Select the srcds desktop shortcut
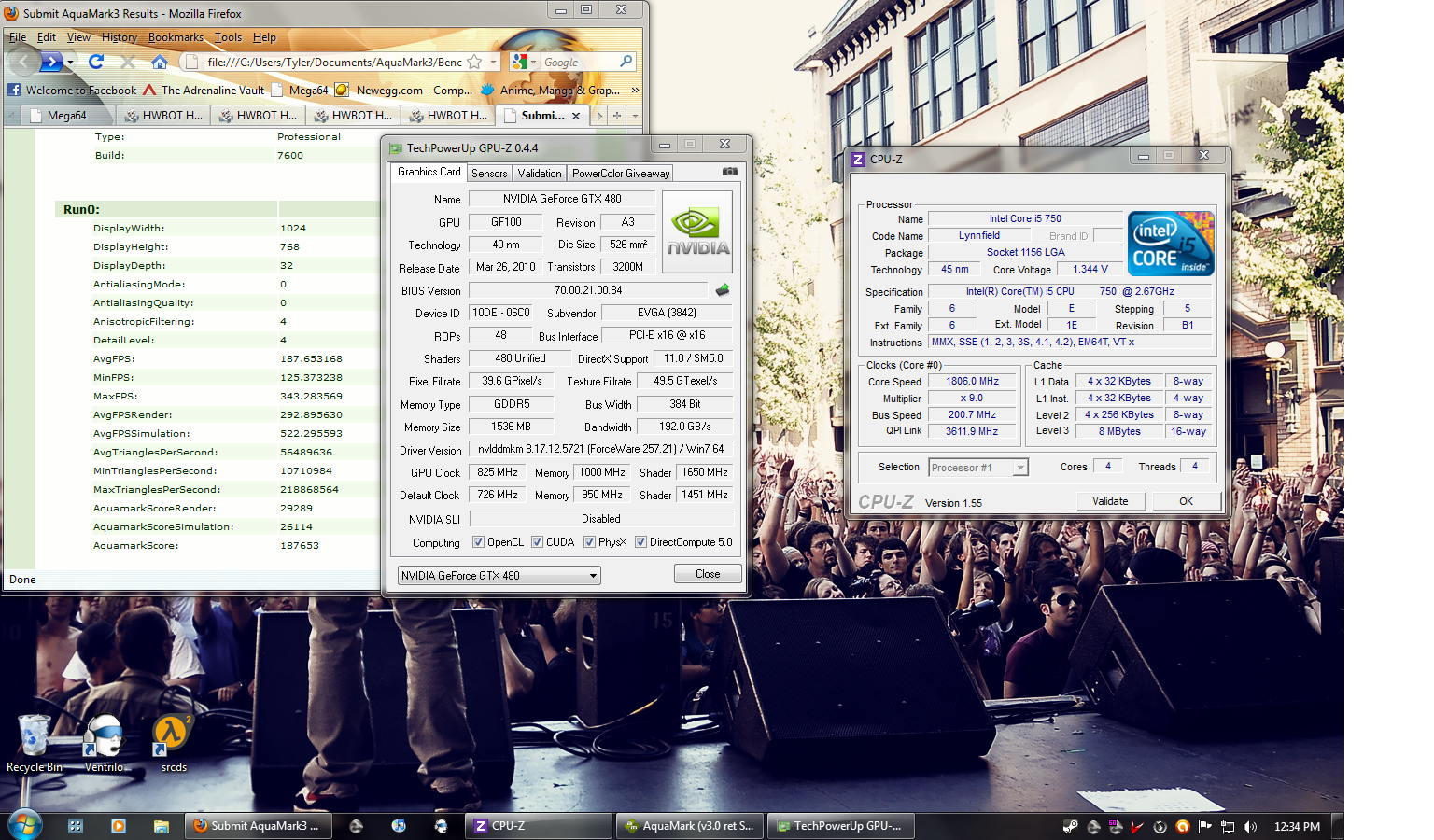The height and width of the screenshot is (840, 1434). click(173, 744)
